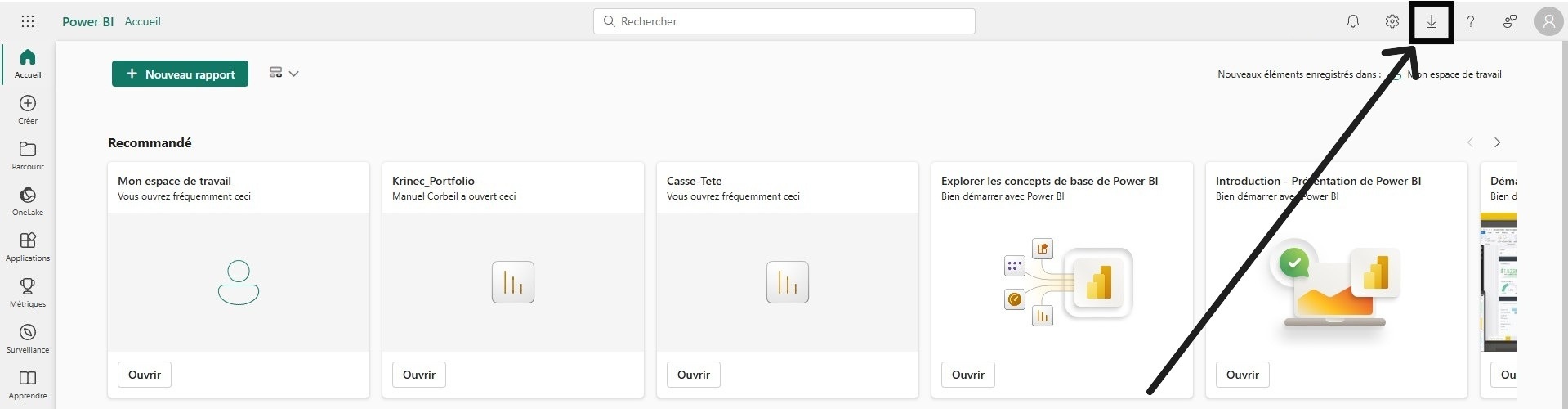Click the Recommandé section heading
This screenshot has height=409, width=1568.
[150, 142]
